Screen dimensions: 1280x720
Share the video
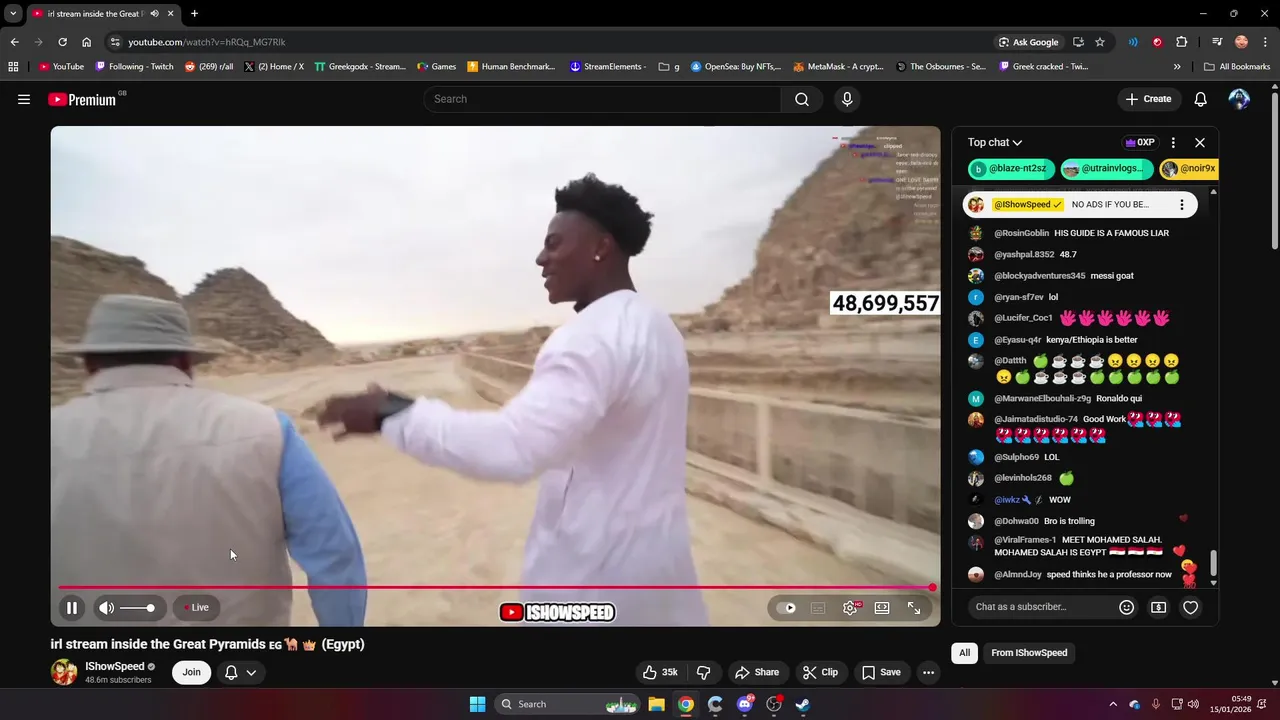coord(756,672)
